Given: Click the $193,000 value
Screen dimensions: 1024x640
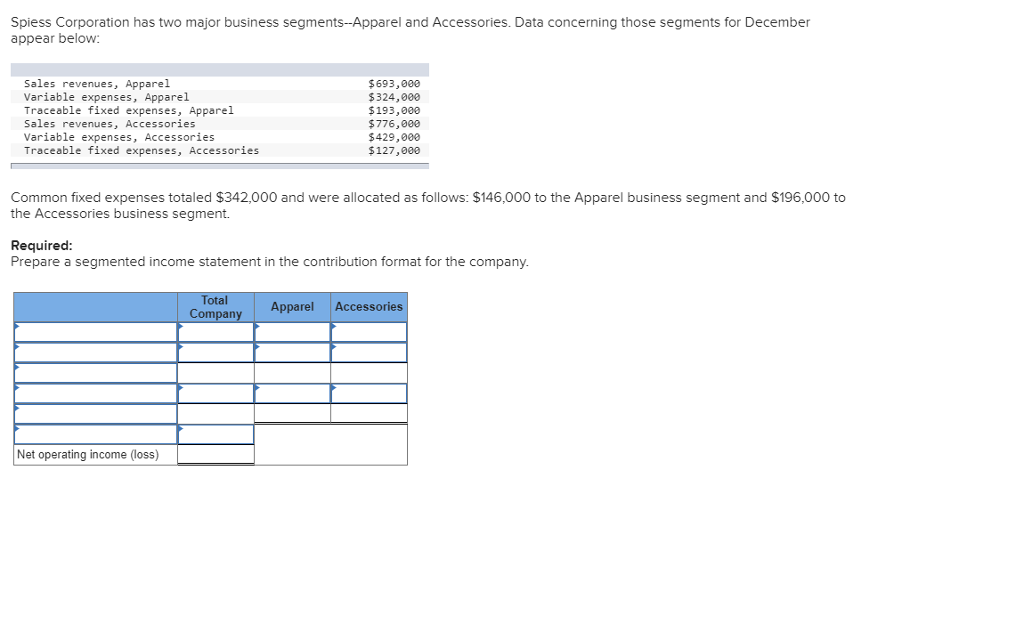Looking at the screenshot, I should [394, 110].
